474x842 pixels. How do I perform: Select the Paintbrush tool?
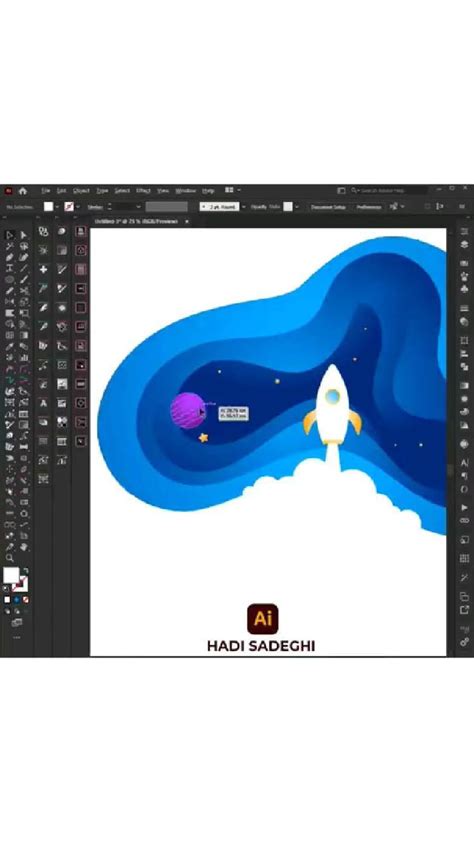point(24,280)
